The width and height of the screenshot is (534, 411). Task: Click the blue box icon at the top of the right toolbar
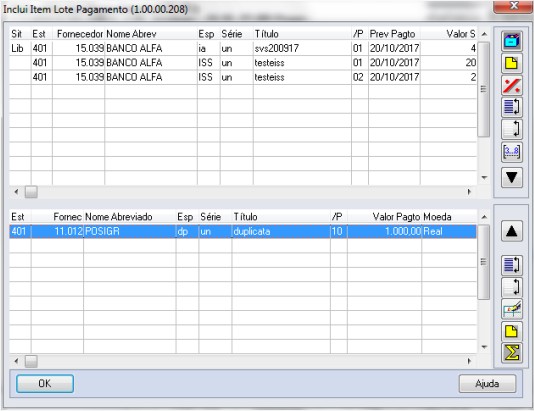(512, 41)
